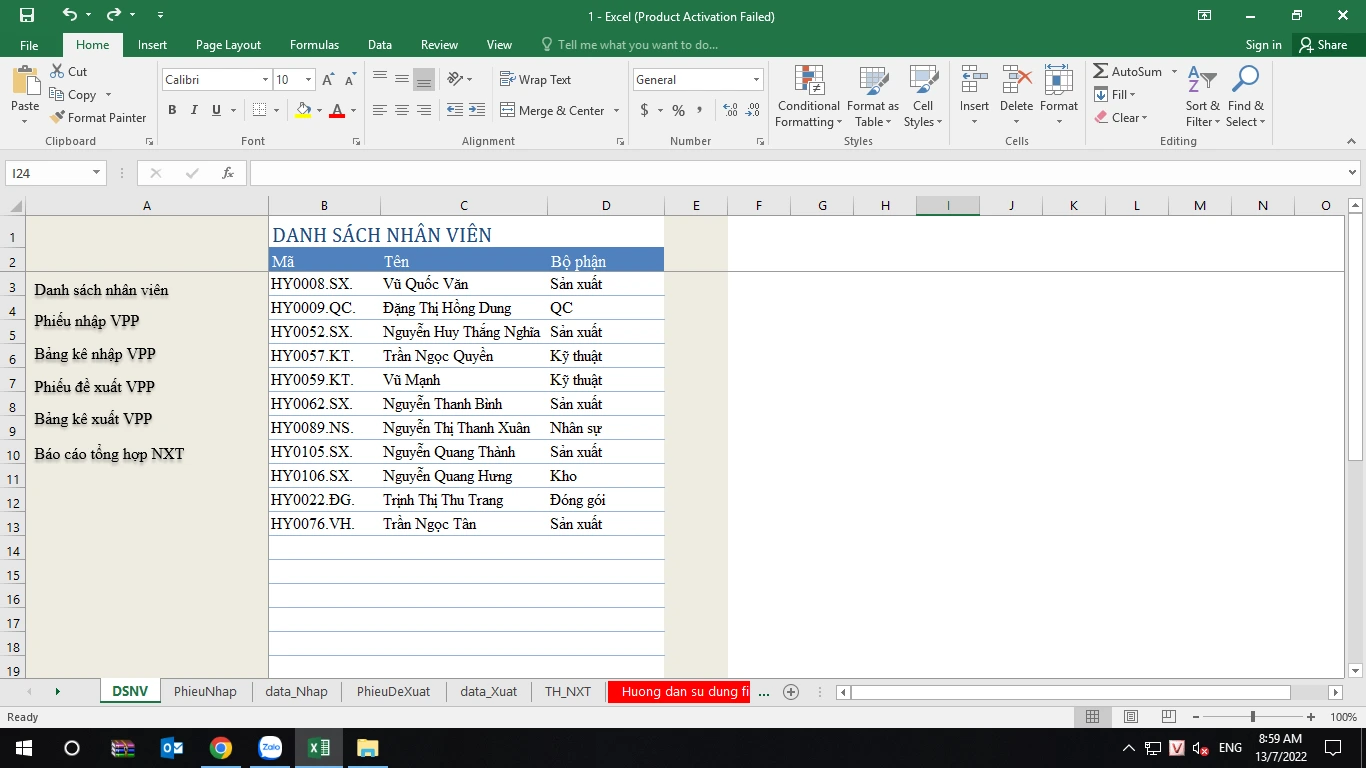Screen dimensions: 1366x768
Task: Click the 'Phiếu nhập VPP' link
Action: coord(87,321)
